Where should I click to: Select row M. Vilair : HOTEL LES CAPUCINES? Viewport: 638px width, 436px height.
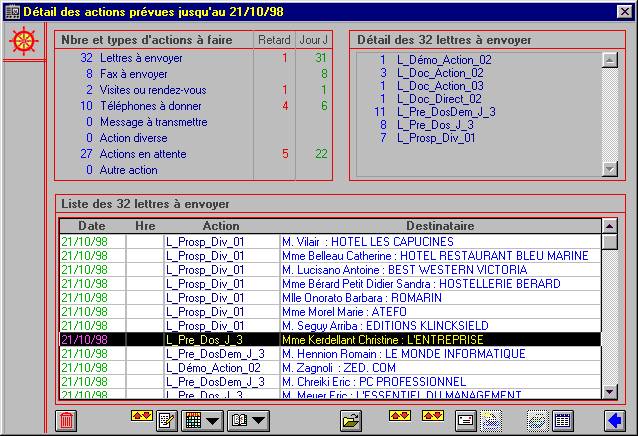point(330,242)
